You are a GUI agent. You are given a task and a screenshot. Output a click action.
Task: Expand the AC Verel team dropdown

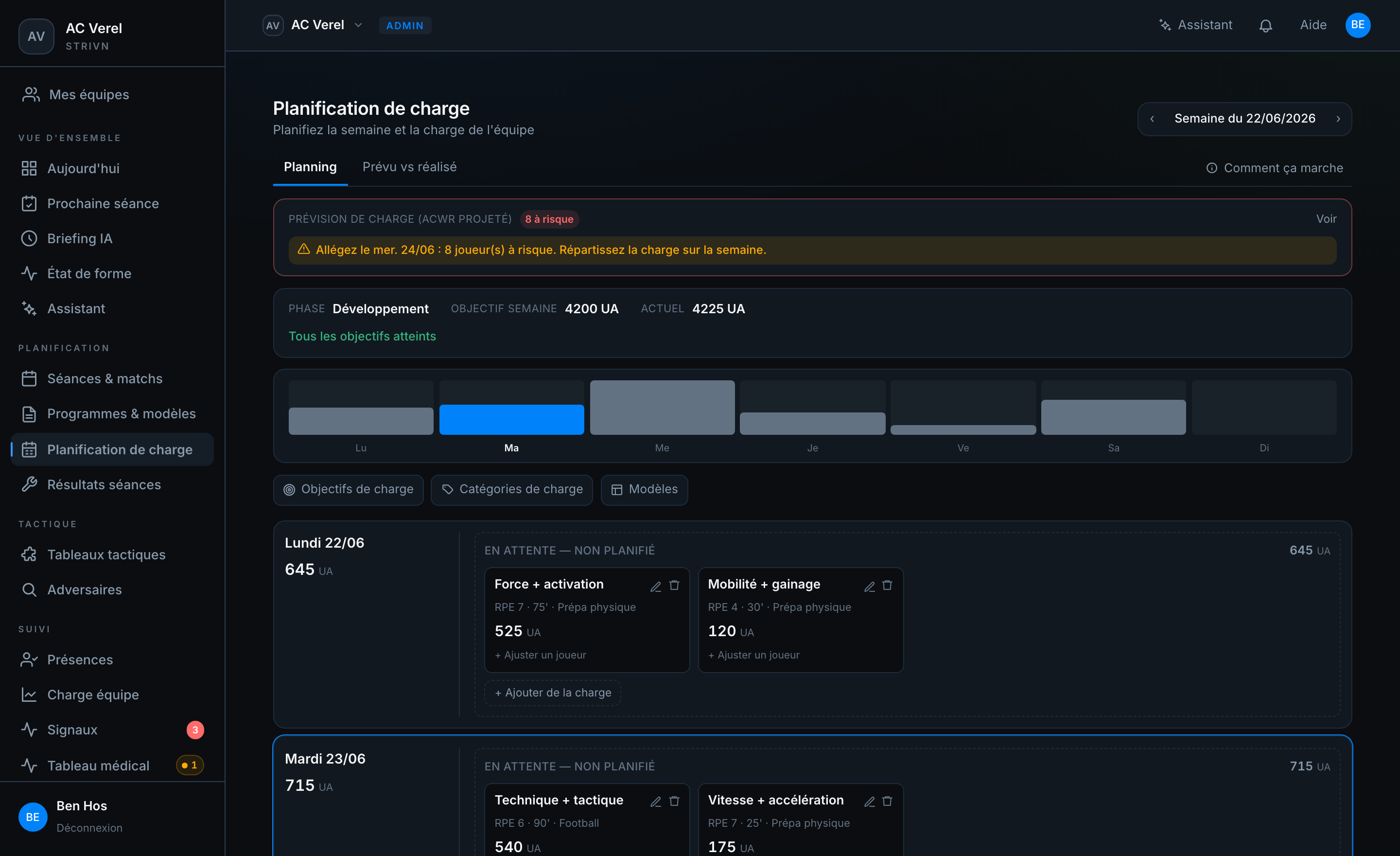[x=313, y=25]
